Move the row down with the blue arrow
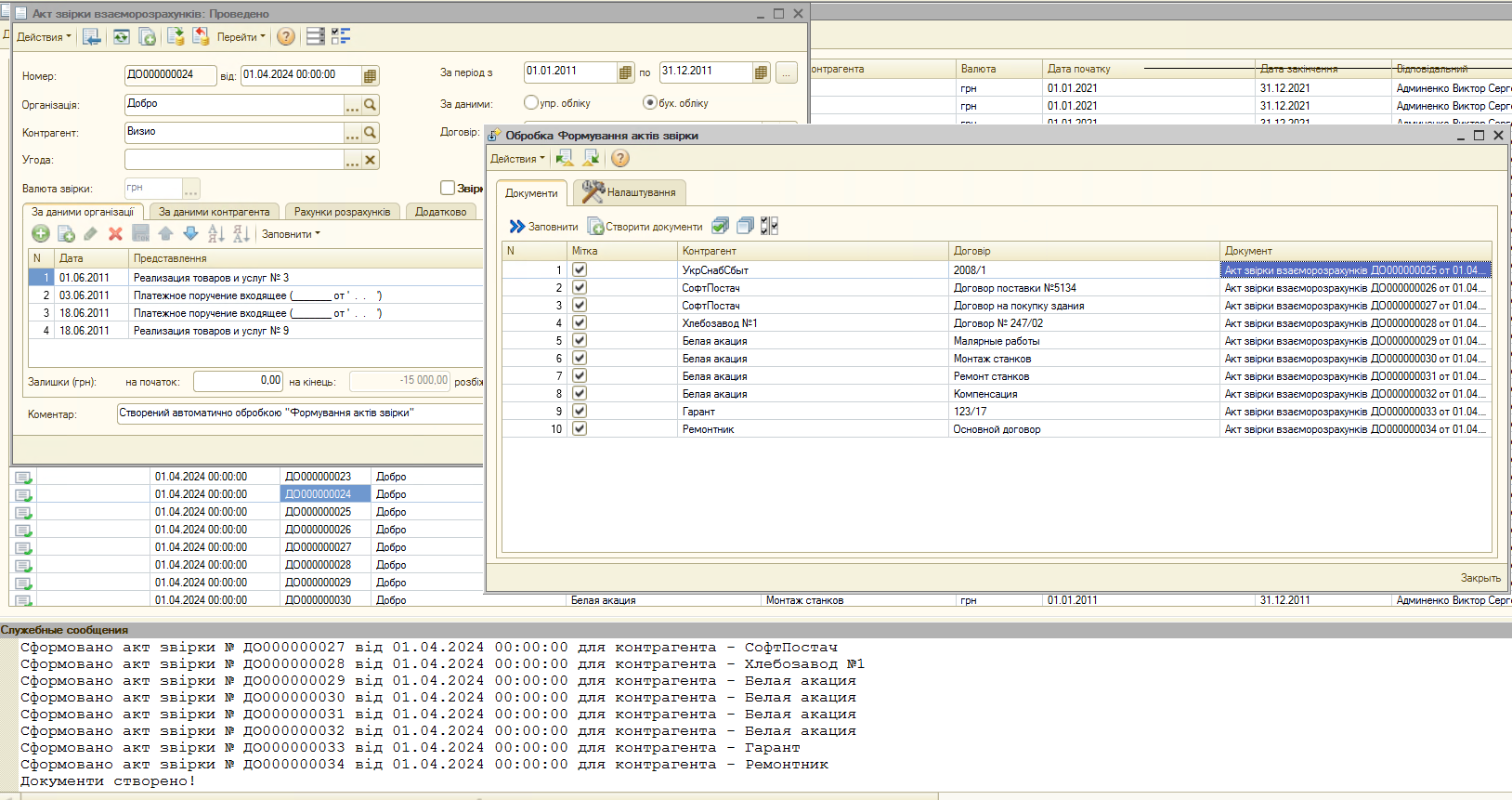The height and width of the screenshot is (800, 1512). [190, 234]
